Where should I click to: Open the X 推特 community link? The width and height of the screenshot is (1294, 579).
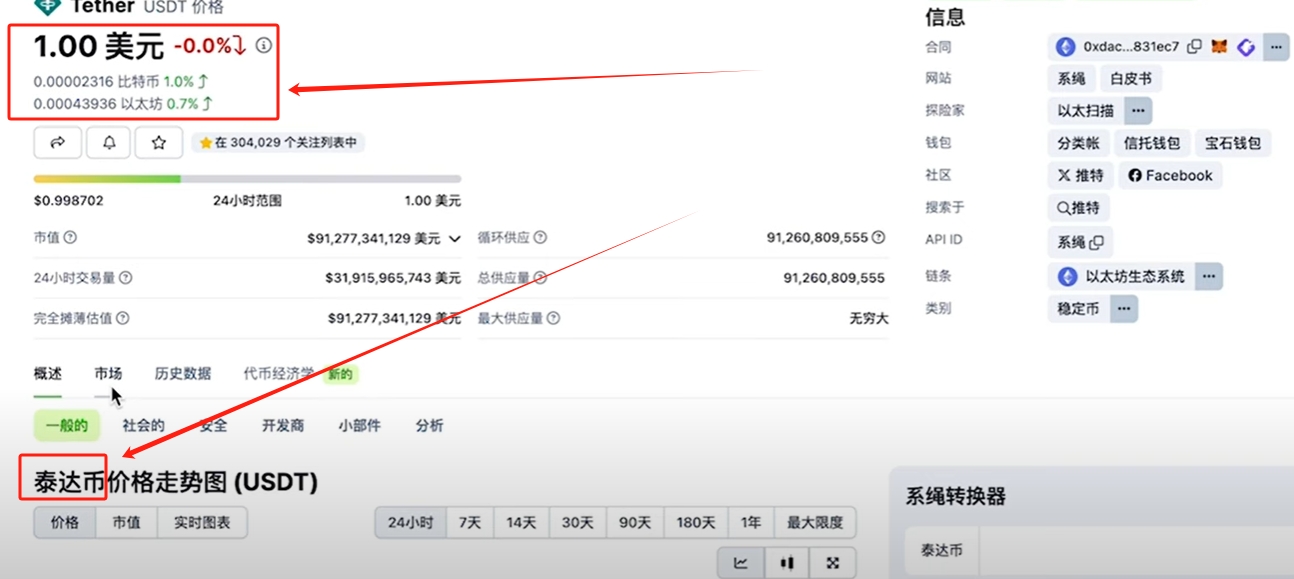pyautogui.click(x=1081, y=176)
